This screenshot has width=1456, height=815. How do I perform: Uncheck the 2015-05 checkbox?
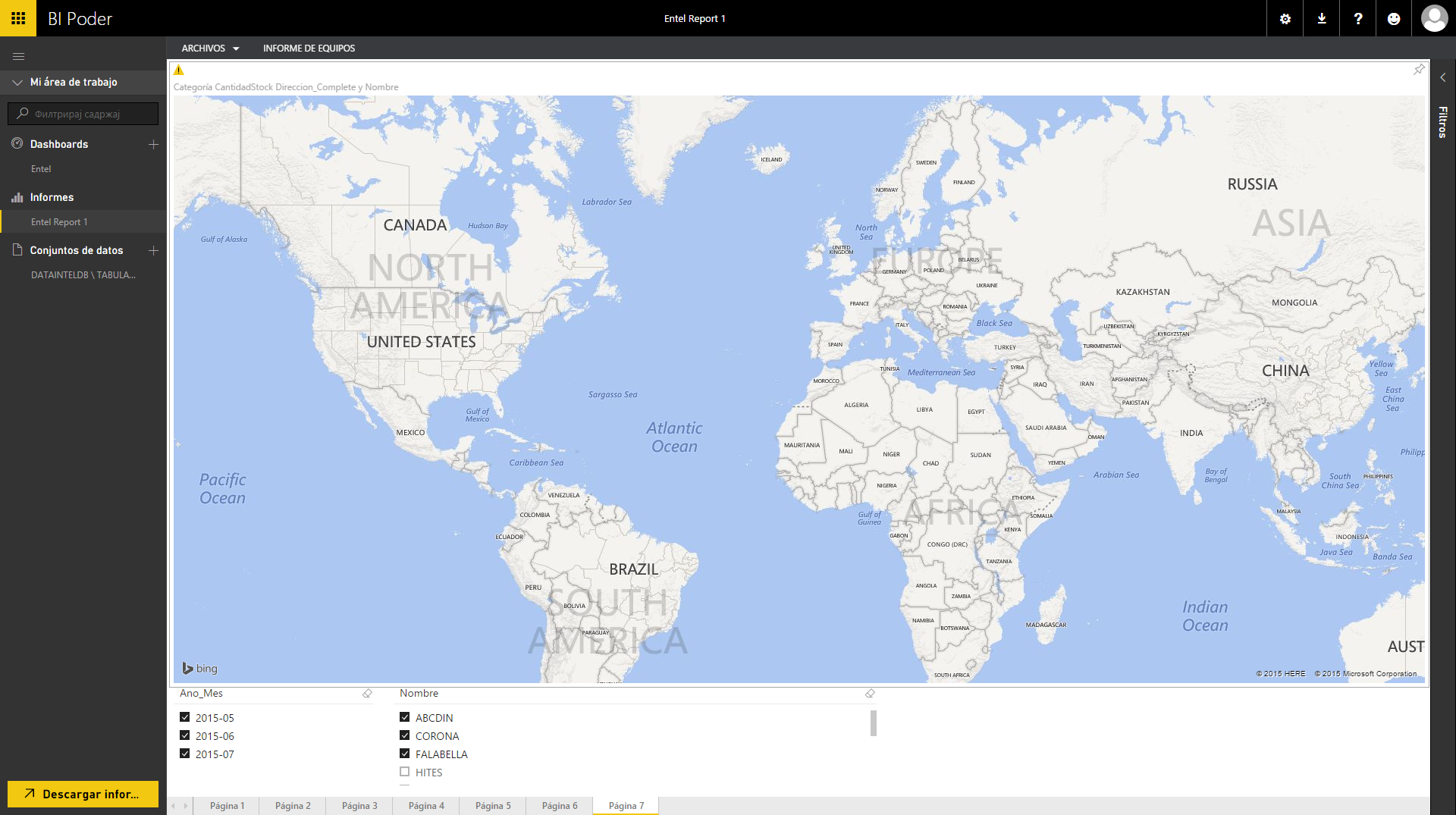(184, 717)
